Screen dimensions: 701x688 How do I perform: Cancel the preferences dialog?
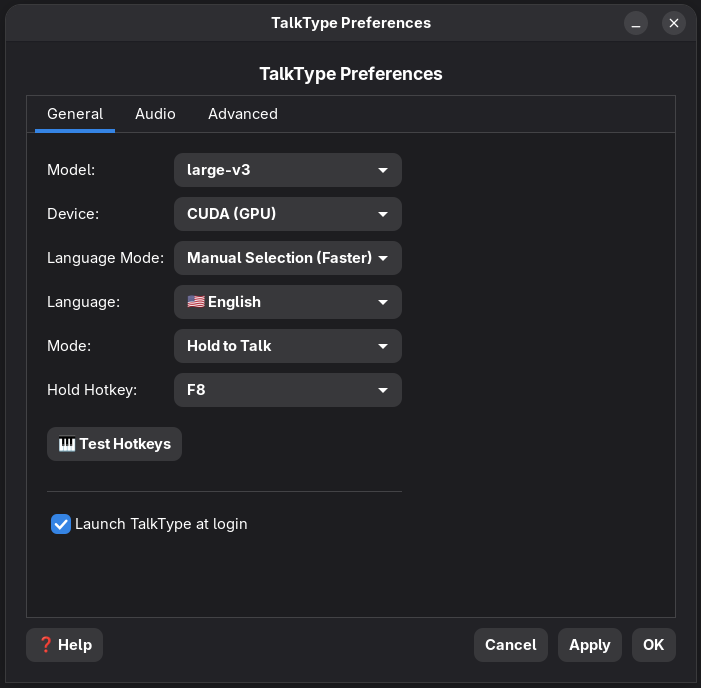511,645
